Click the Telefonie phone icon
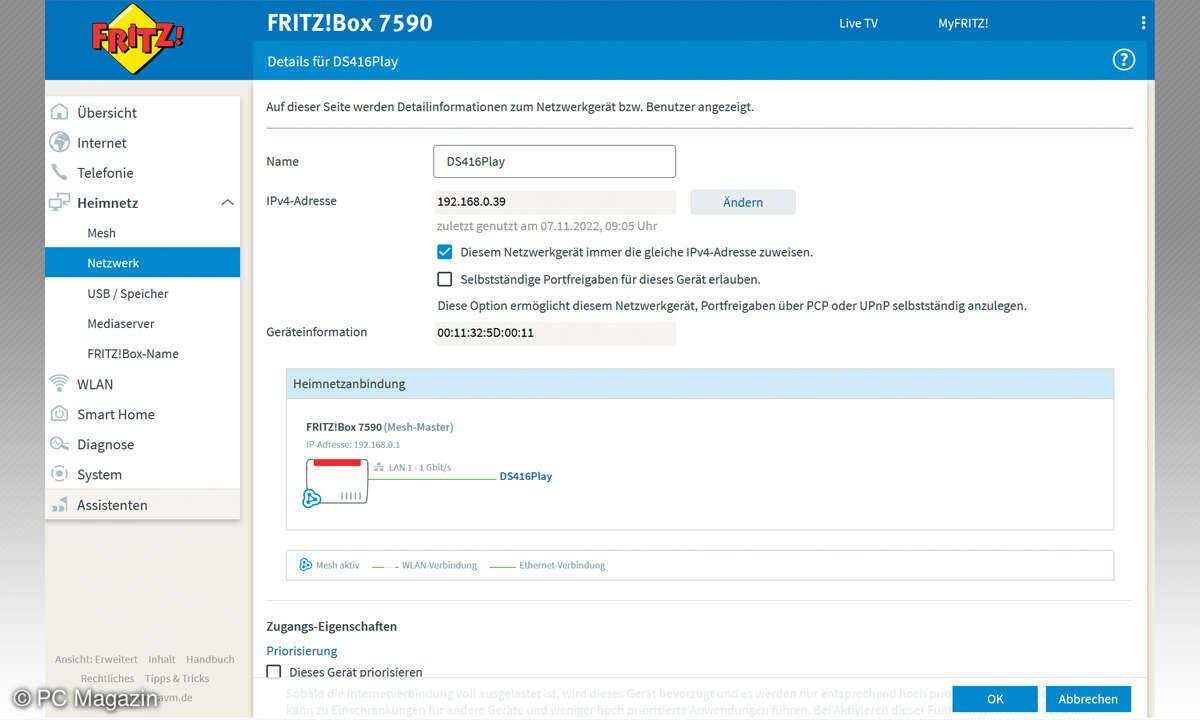 [60, 172]
